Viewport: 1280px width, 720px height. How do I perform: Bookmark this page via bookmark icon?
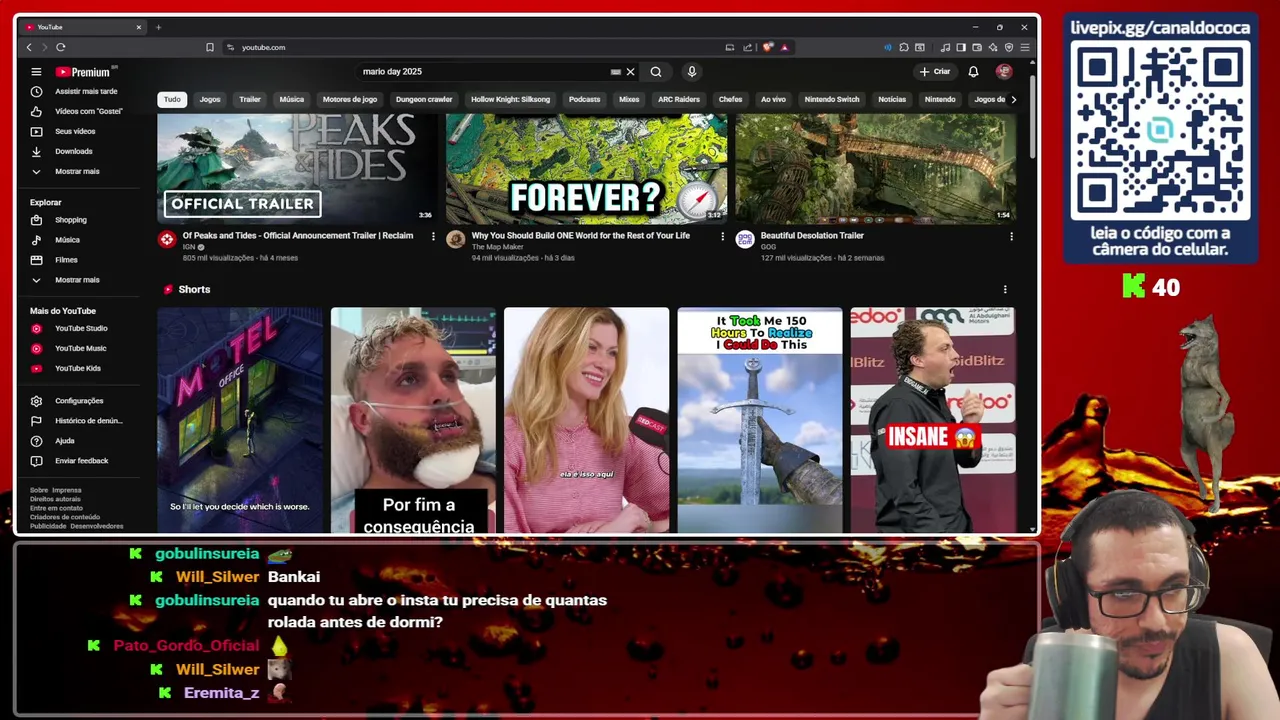[209, 47]
